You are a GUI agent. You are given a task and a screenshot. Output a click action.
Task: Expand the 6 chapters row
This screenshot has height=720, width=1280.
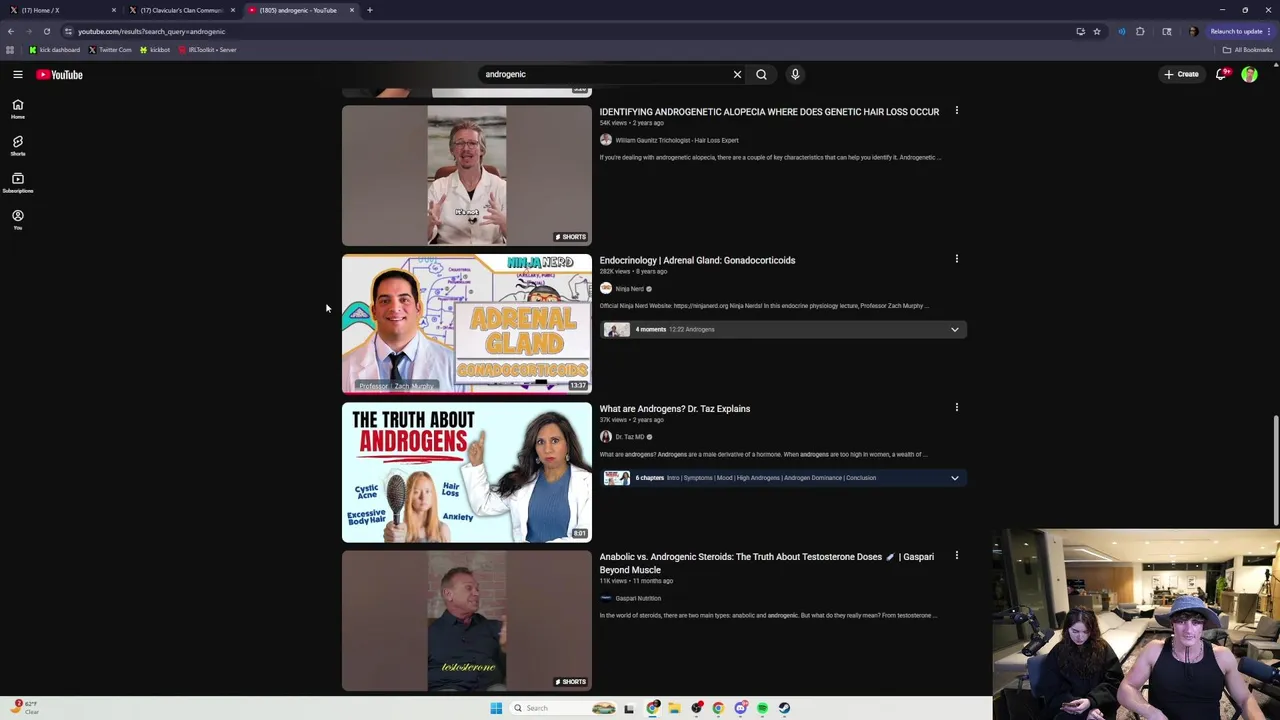pos(783,478)
